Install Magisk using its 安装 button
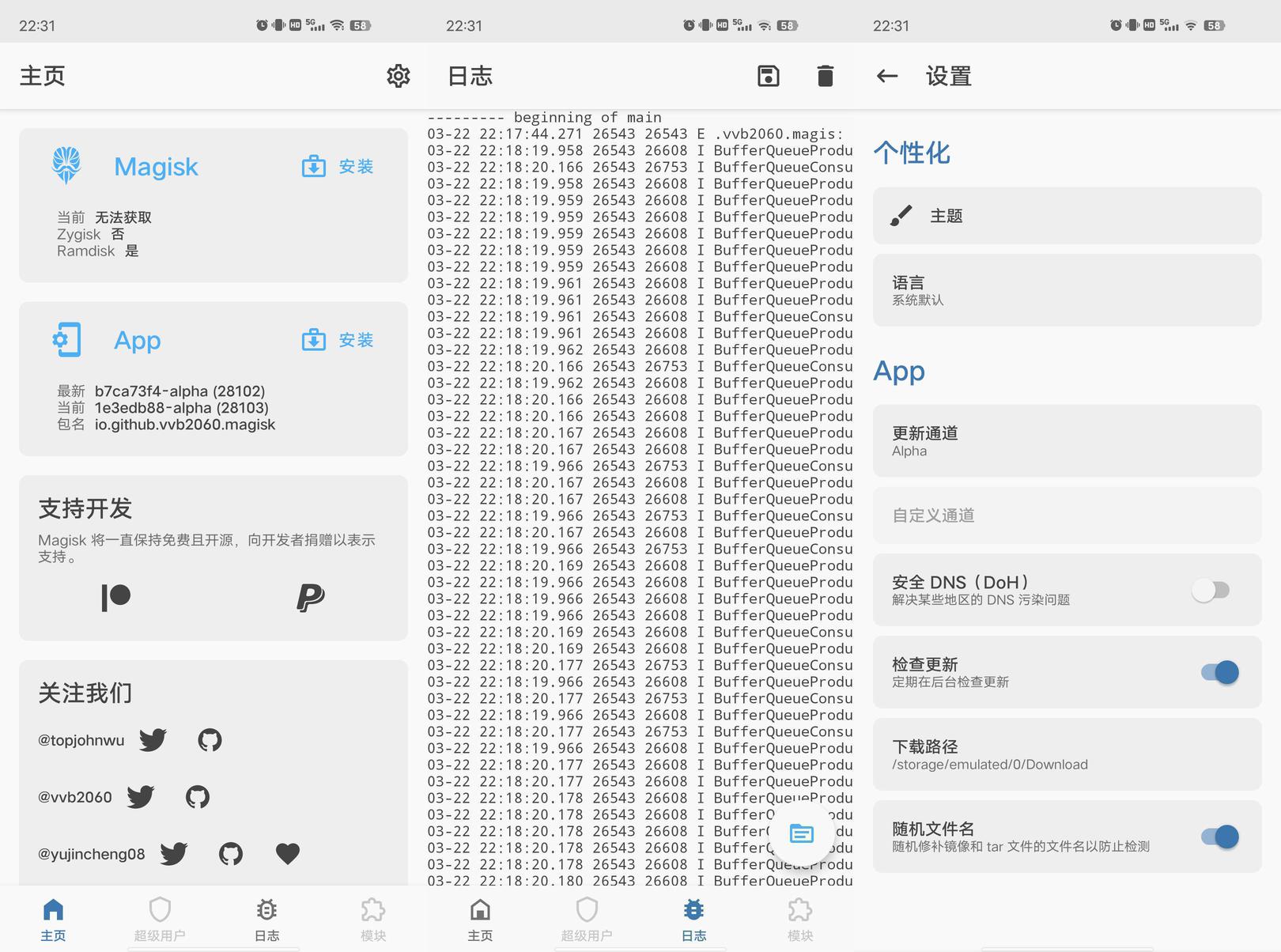Viewport: 1281px width, 952px height. pyautogui.click(x=338, y=166)
